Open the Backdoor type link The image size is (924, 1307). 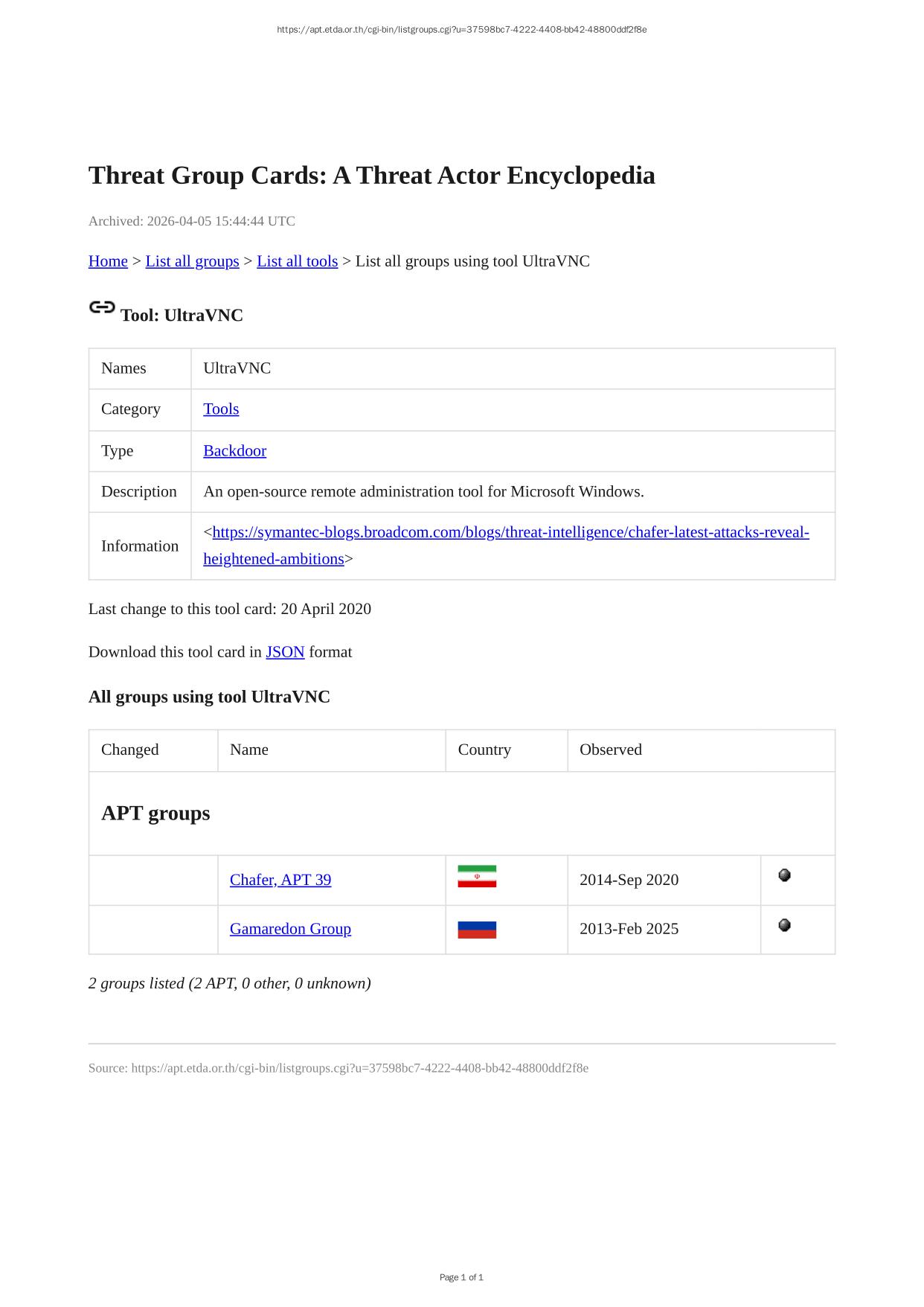click(234, 451)
